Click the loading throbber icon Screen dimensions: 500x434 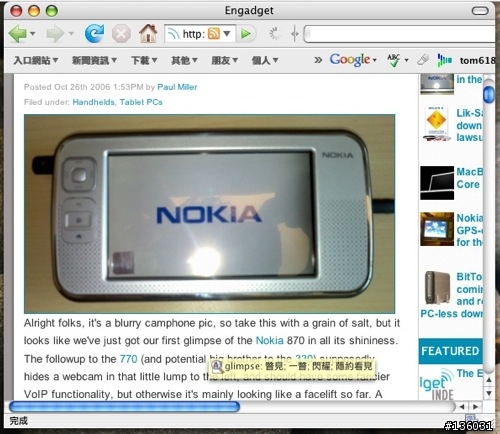[x=275, y=34]
